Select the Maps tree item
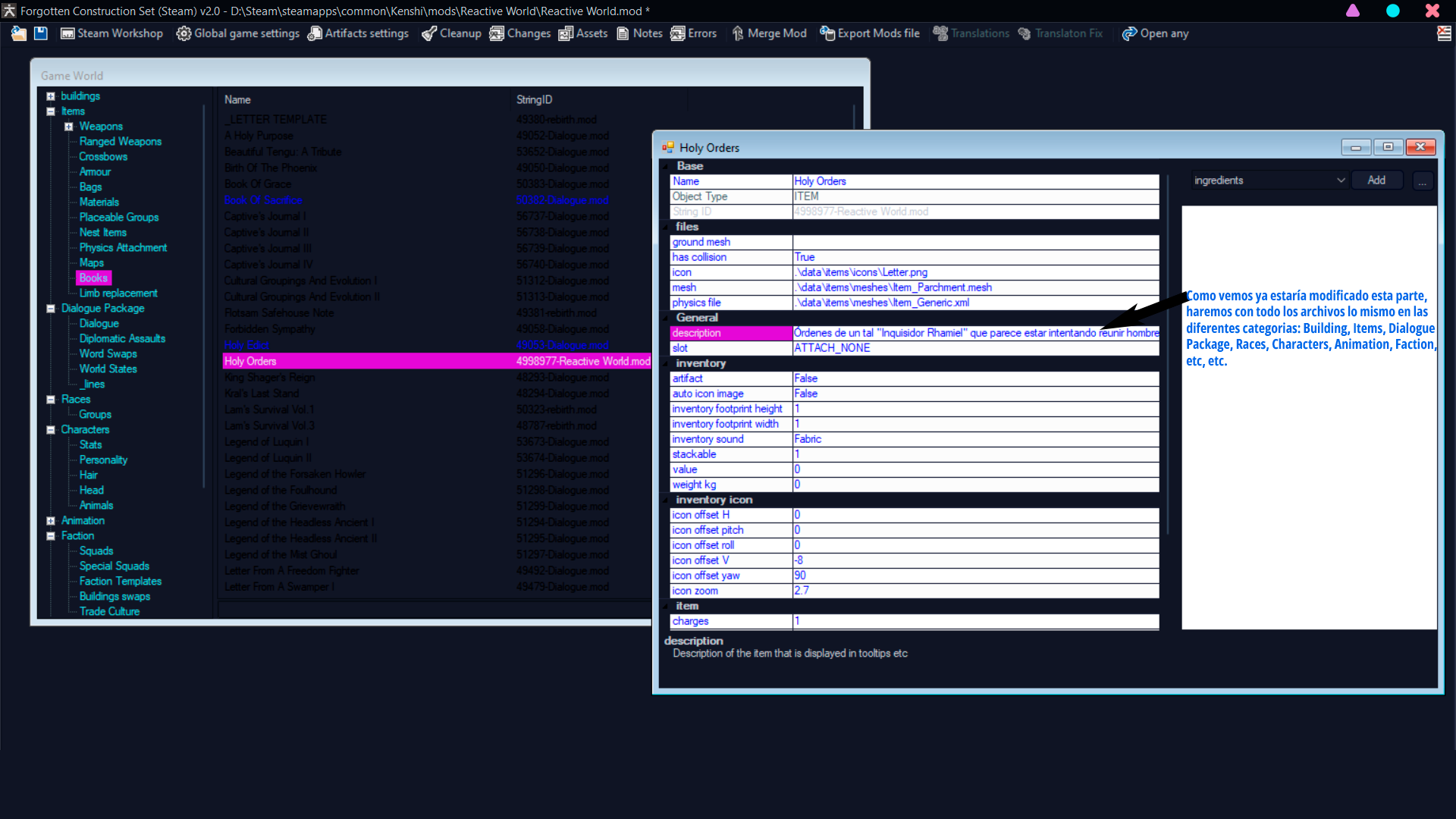1456x819 pixels. tap(92, 263)
